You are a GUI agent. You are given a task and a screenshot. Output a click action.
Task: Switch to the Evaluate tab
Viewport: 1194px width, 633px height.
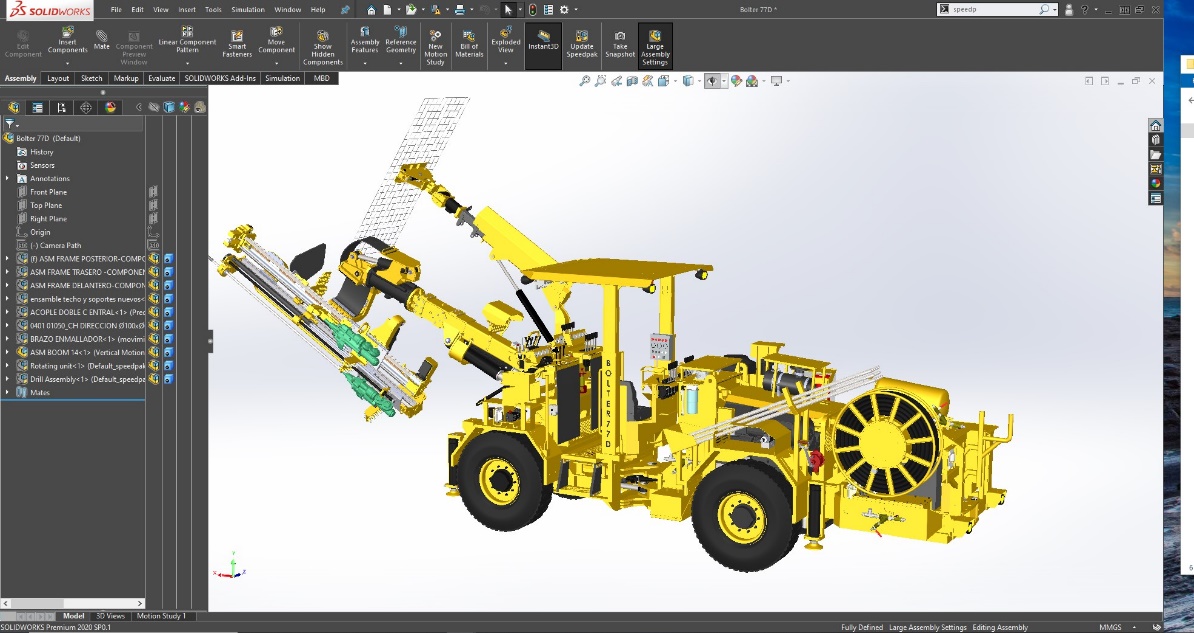click(x=161, y=77)
